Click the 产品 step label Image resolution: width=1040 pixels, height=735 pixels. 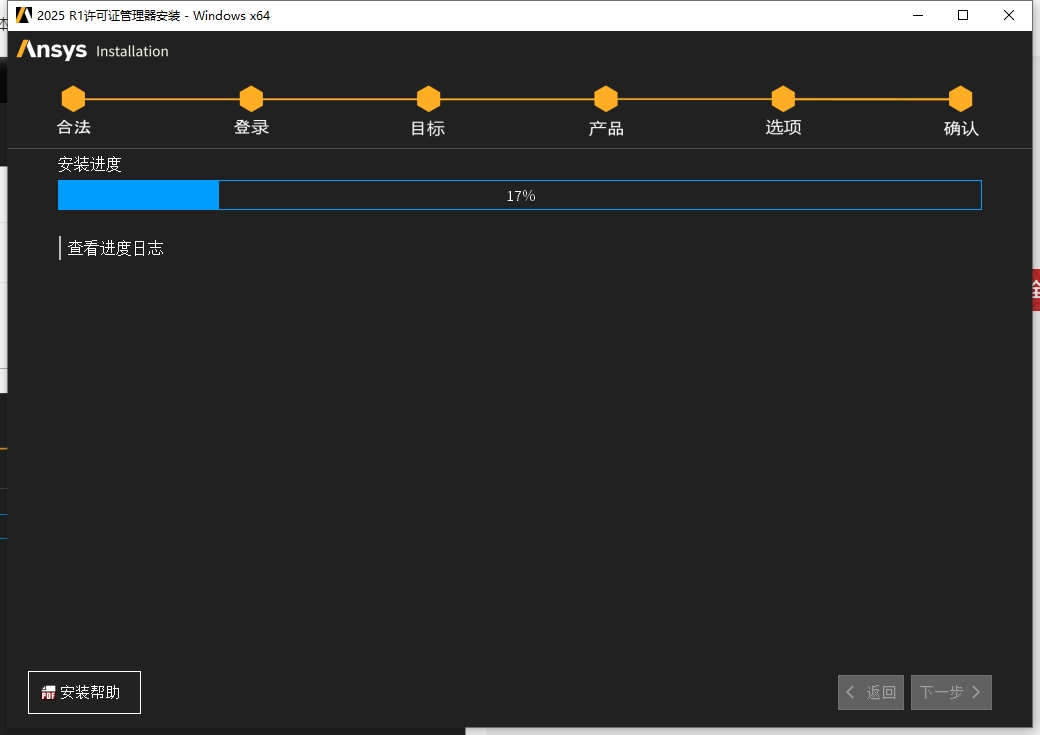[606, 128]
